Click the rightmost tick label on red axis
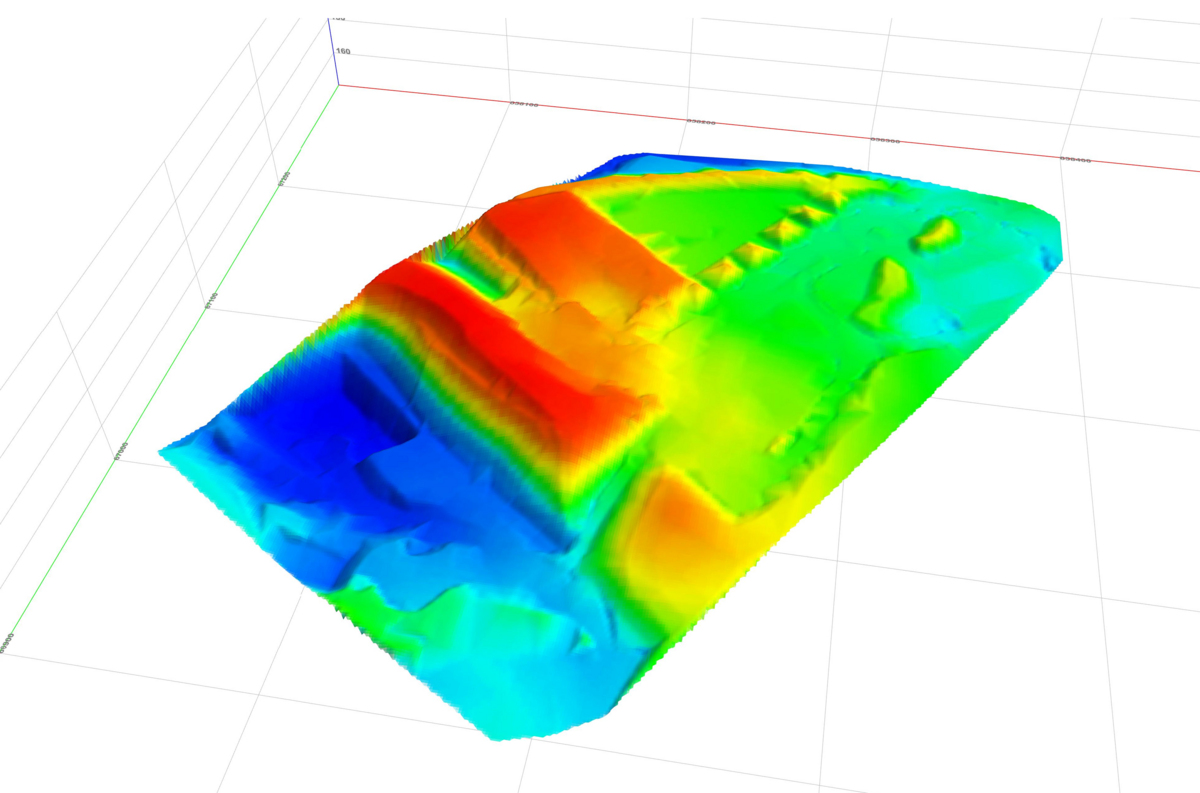This screenshot has height=793, width=1200. click(x=1075, y=159)
